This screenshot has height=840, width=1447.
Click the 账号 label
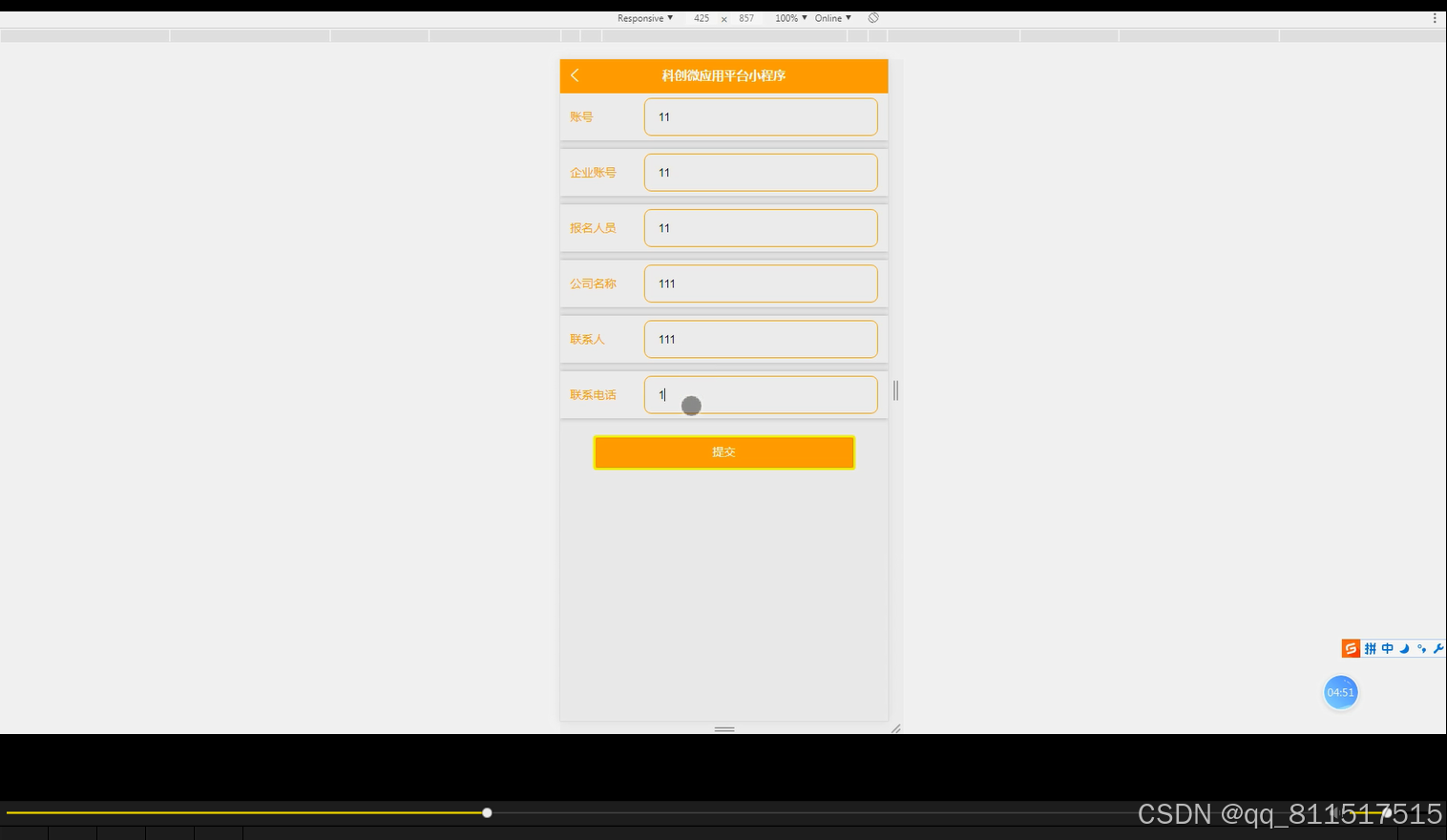tap(581, 116)
